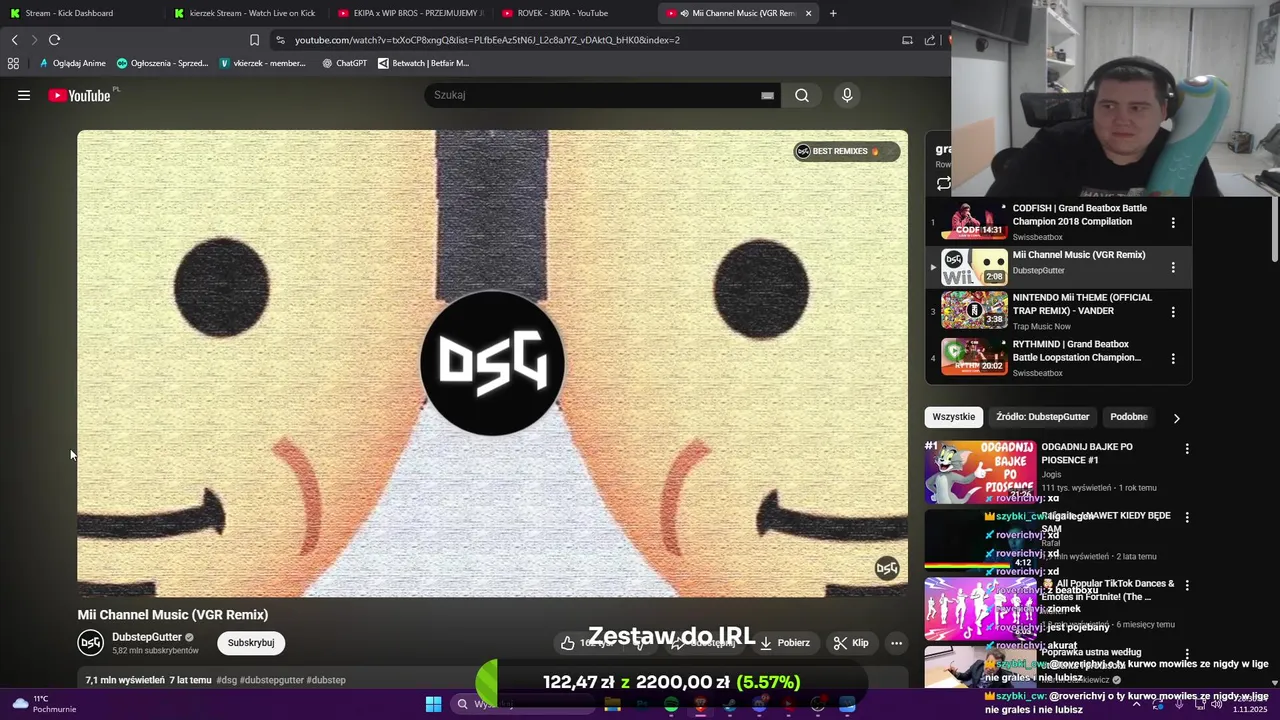This screenshot has width=1280, height=720.
Task: Open Windows Start menu
Action: tap(433, 704)
